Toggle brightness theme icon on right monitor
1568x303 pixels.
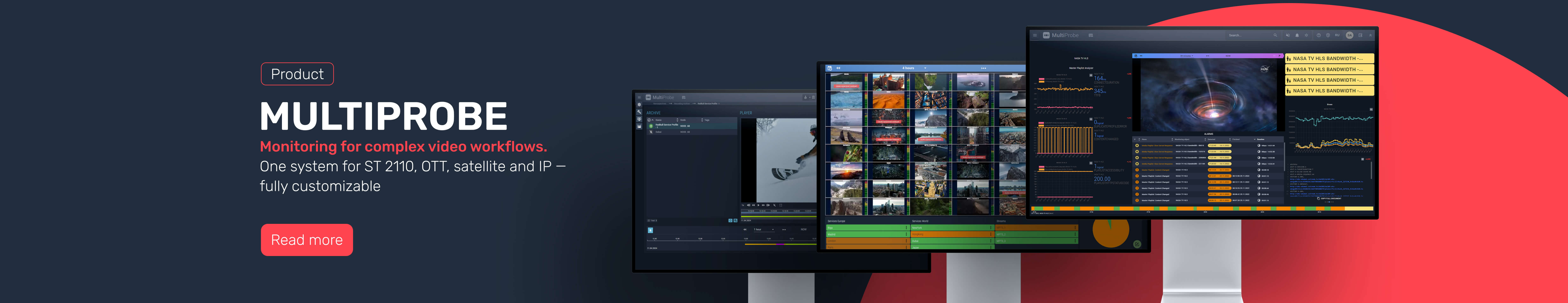[1306, 35]
